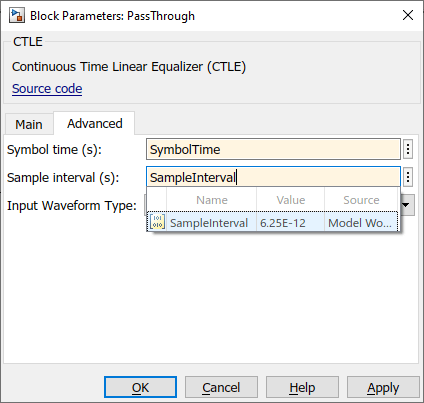The image size is (424, 403).
Task: Click the Sample interval input field
Action: (273, 177)
